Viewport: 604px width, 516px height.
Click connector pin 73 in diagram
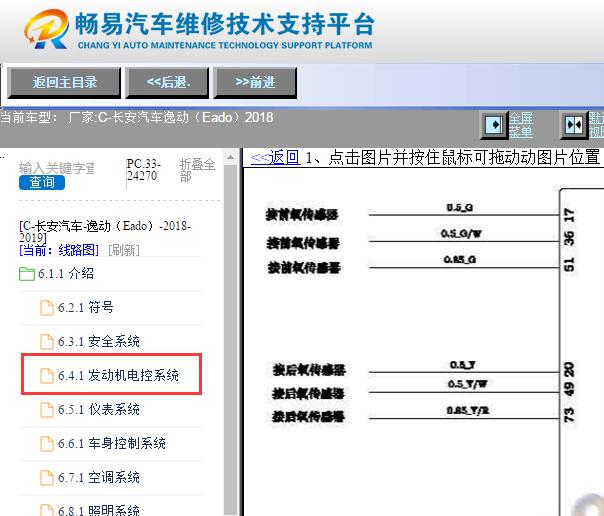pyautogui.click(x=569, y=415)
